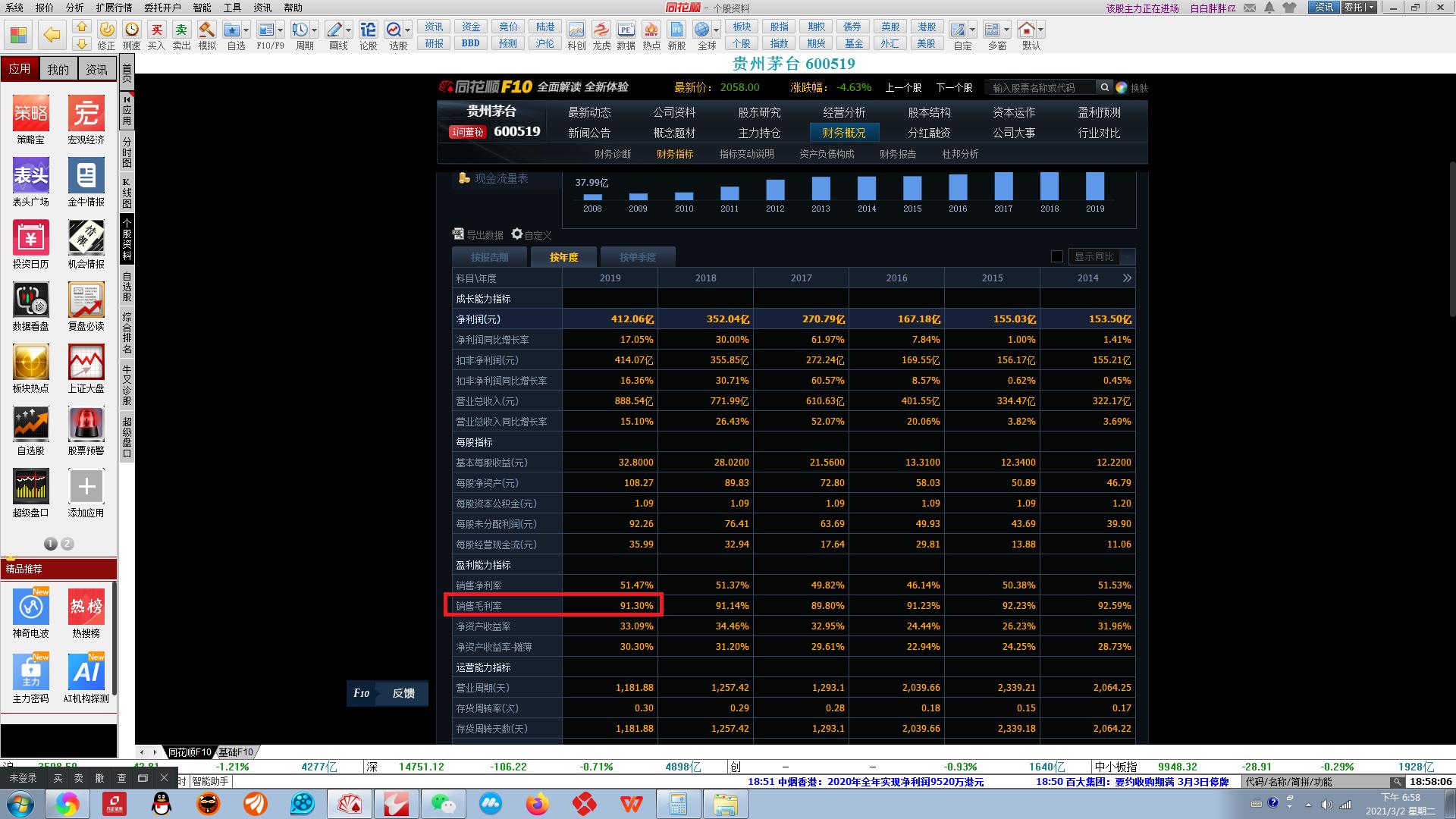Click the 买入 buy icon
Viewport: 1456px width, 819px height.
tap(156, 31)
